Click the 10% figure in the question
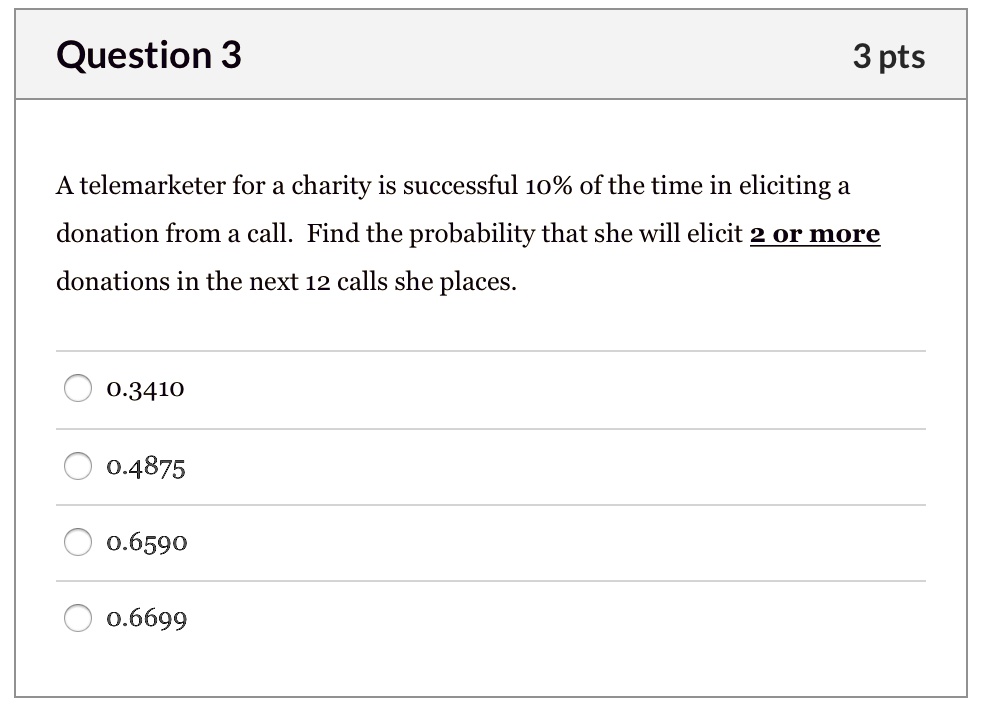The width and height of the screenshot is (986, 710). [548, 186]
